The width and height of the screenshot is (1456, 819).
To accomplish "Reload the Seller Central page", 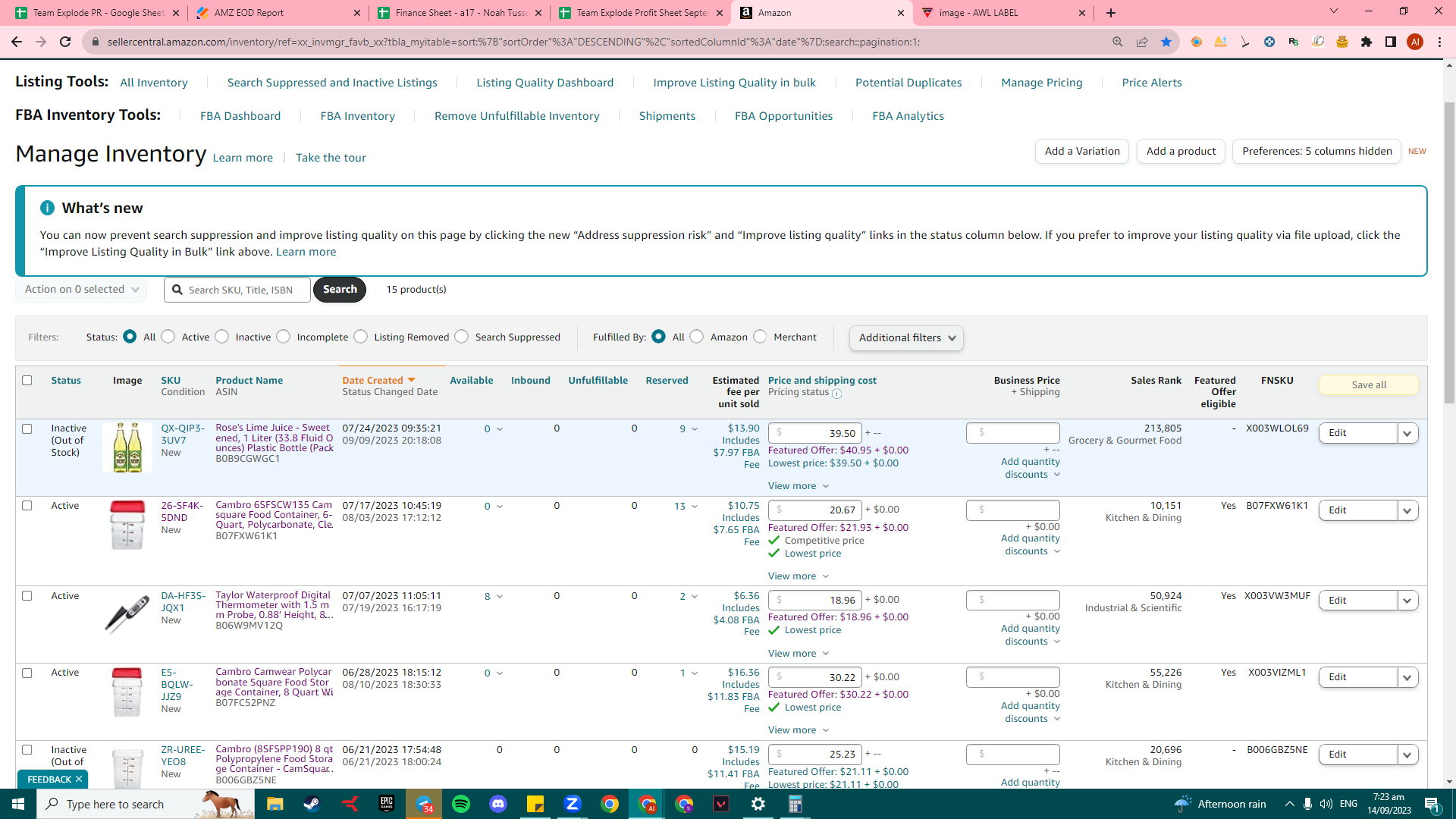I will point(65,42).
